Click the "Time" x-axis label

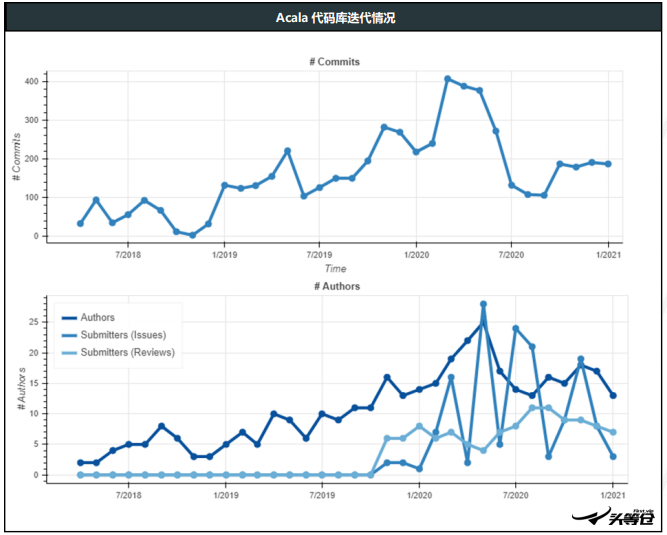(x=335, y=269)
